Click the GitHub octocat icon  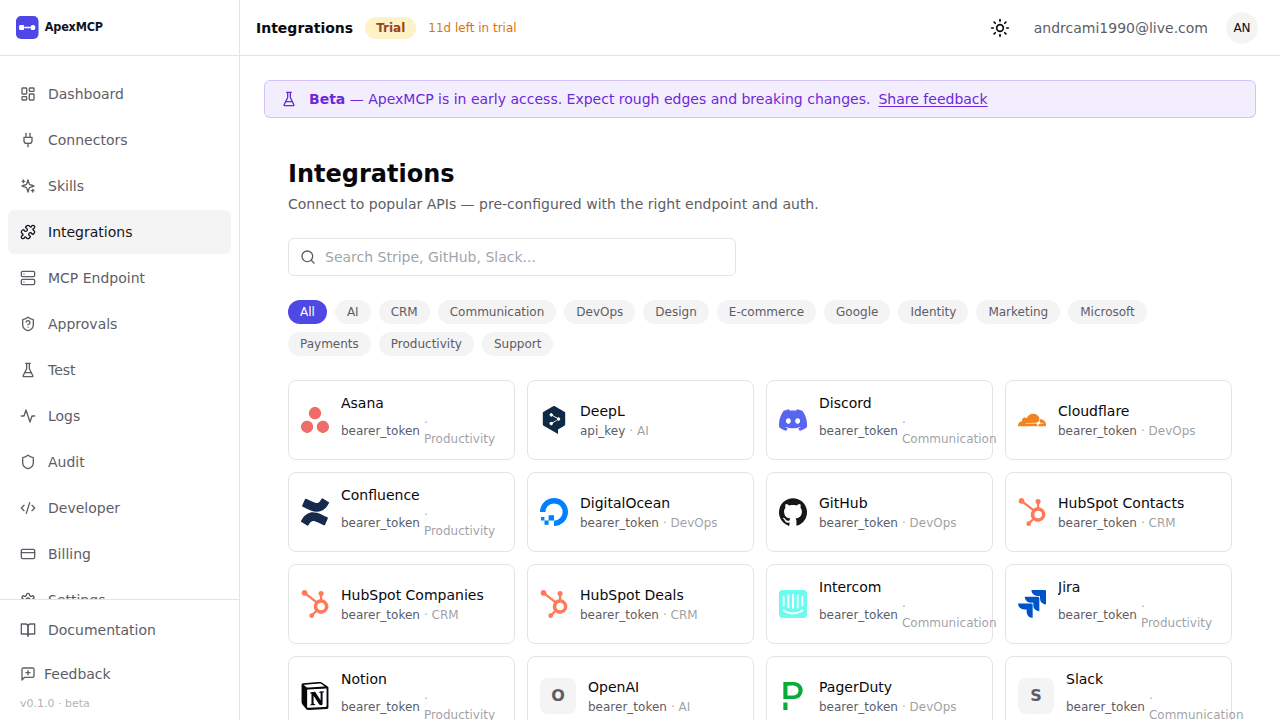(793, 512)
